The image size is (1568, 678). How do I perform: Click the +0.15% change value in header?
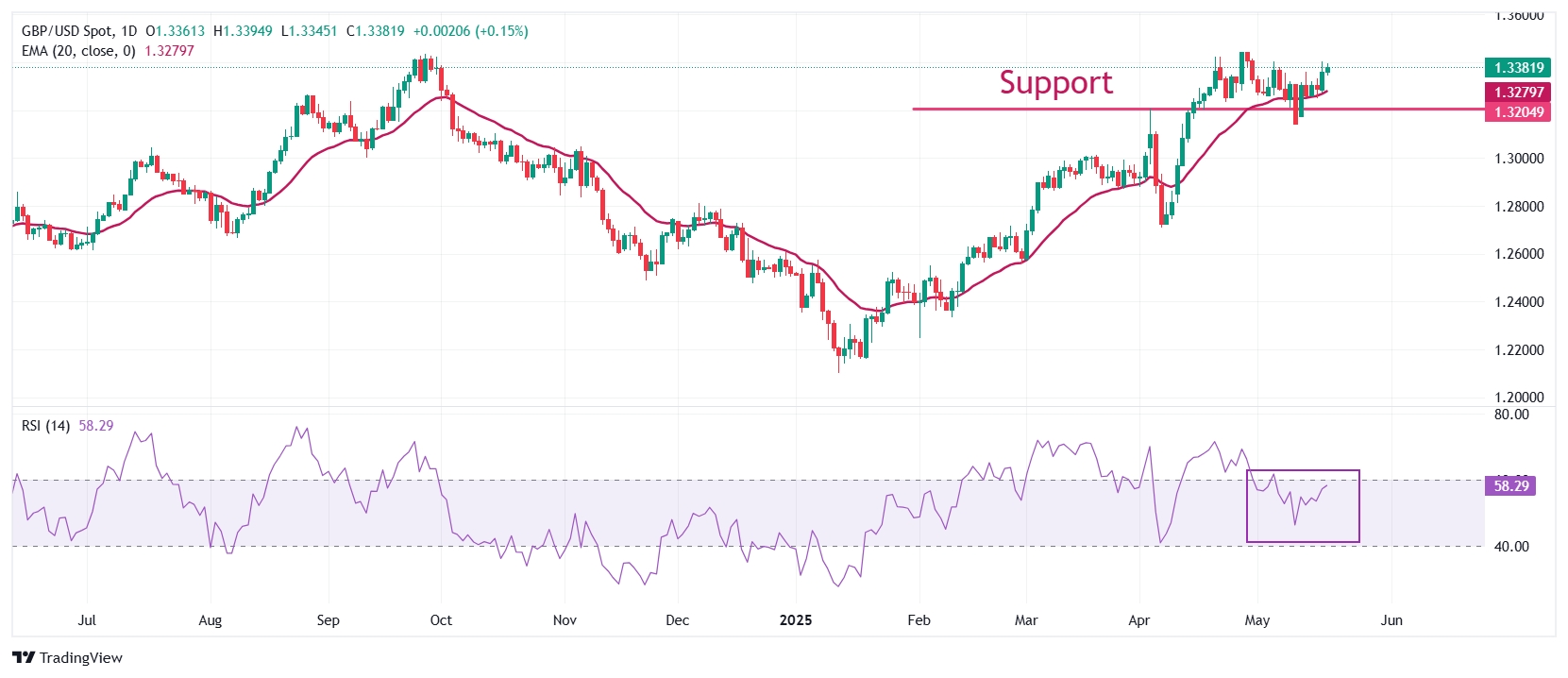click(x=501, y=31)
